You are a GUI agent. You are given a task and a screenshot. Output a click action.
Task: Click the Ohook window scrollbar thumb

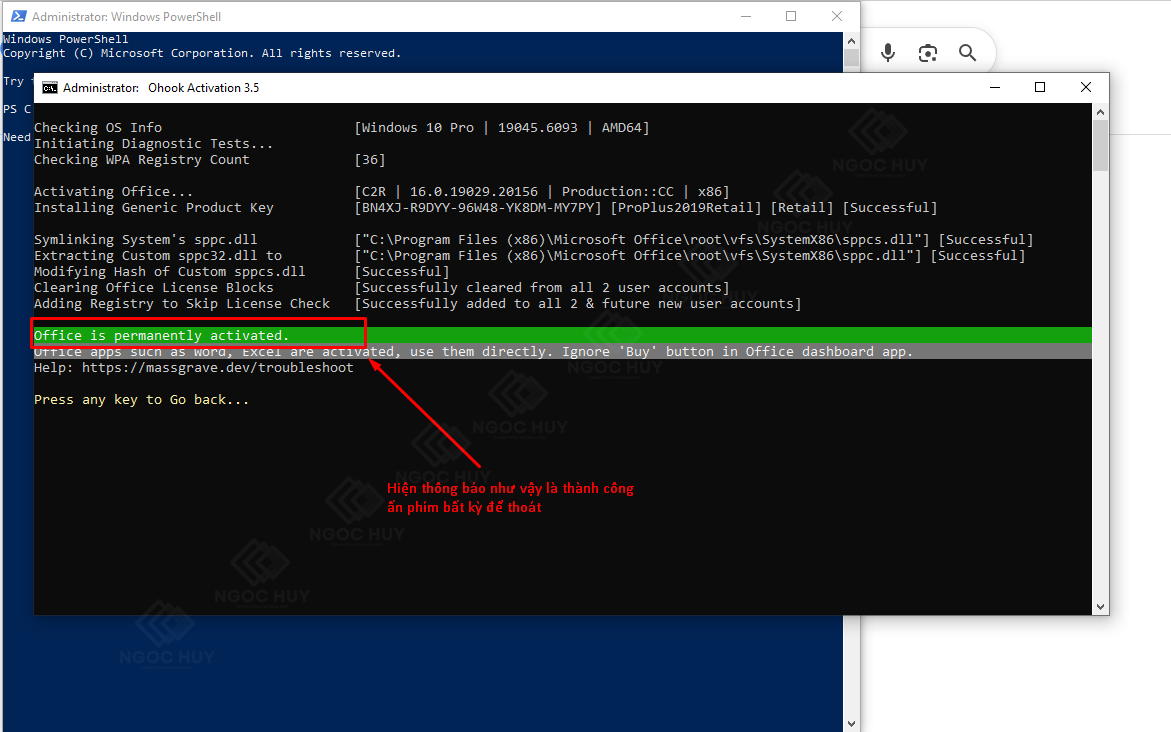(1100, 146)
